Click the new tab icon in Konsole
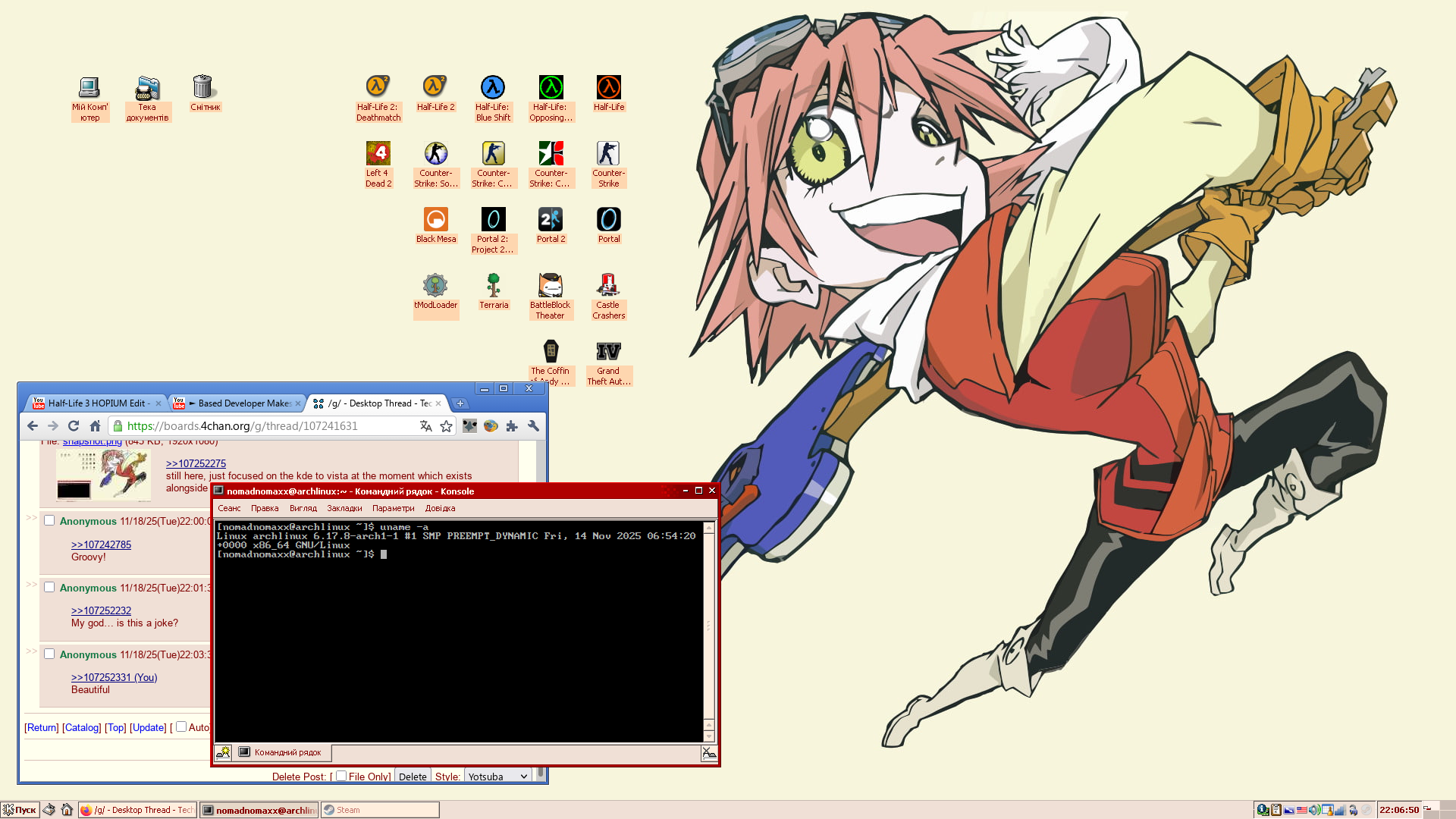 click(x=223, y=752)
